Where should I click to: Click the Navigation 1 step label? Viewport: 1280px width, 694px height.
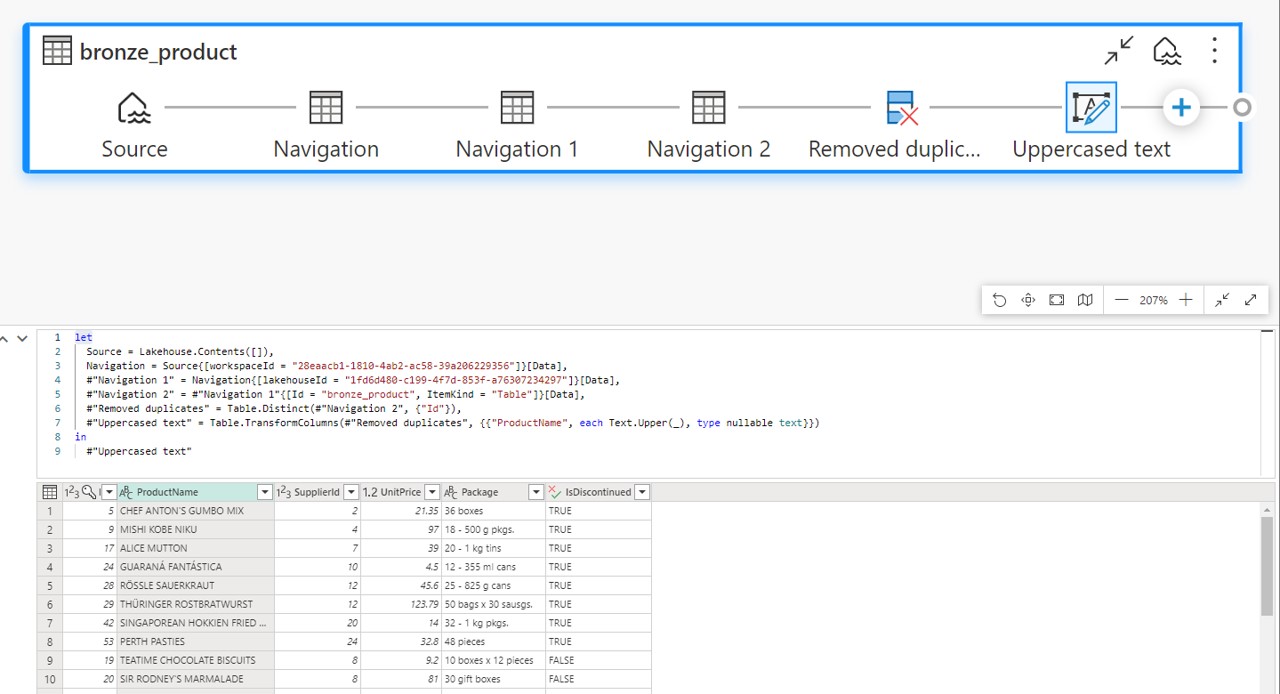(x=516, y=148)
